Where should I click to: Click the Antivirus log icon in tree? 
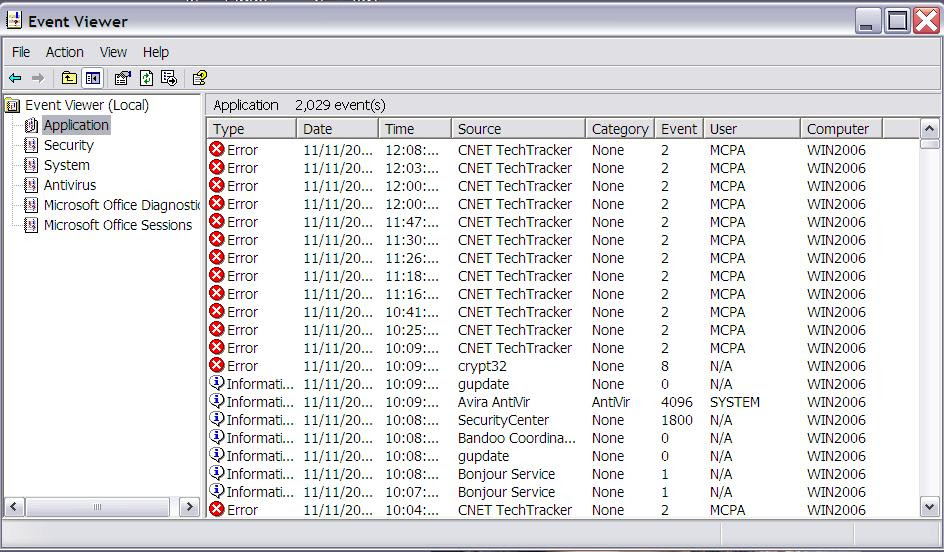31,185
